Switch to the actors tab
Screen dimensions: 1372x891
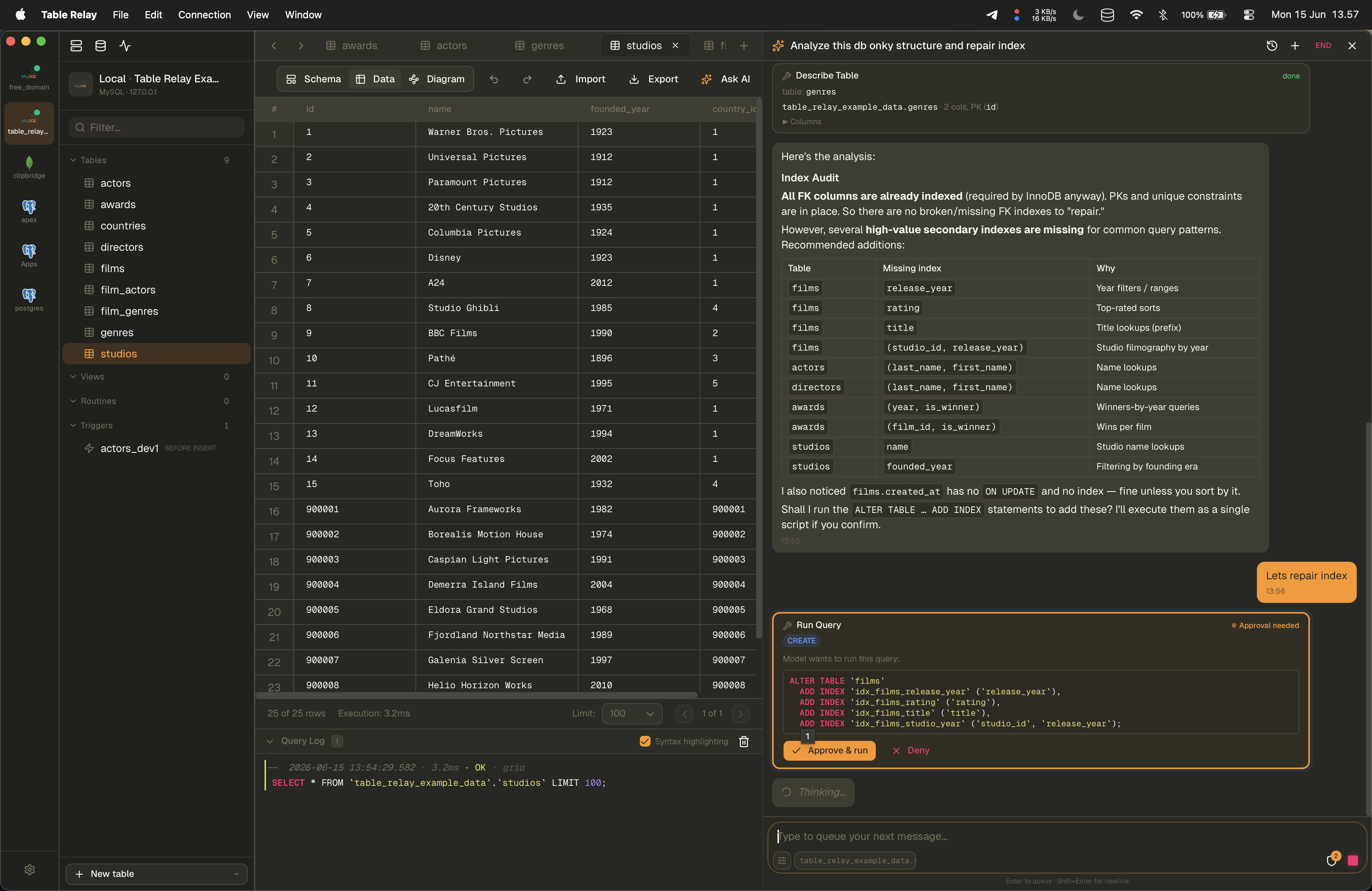coord(444,45)
